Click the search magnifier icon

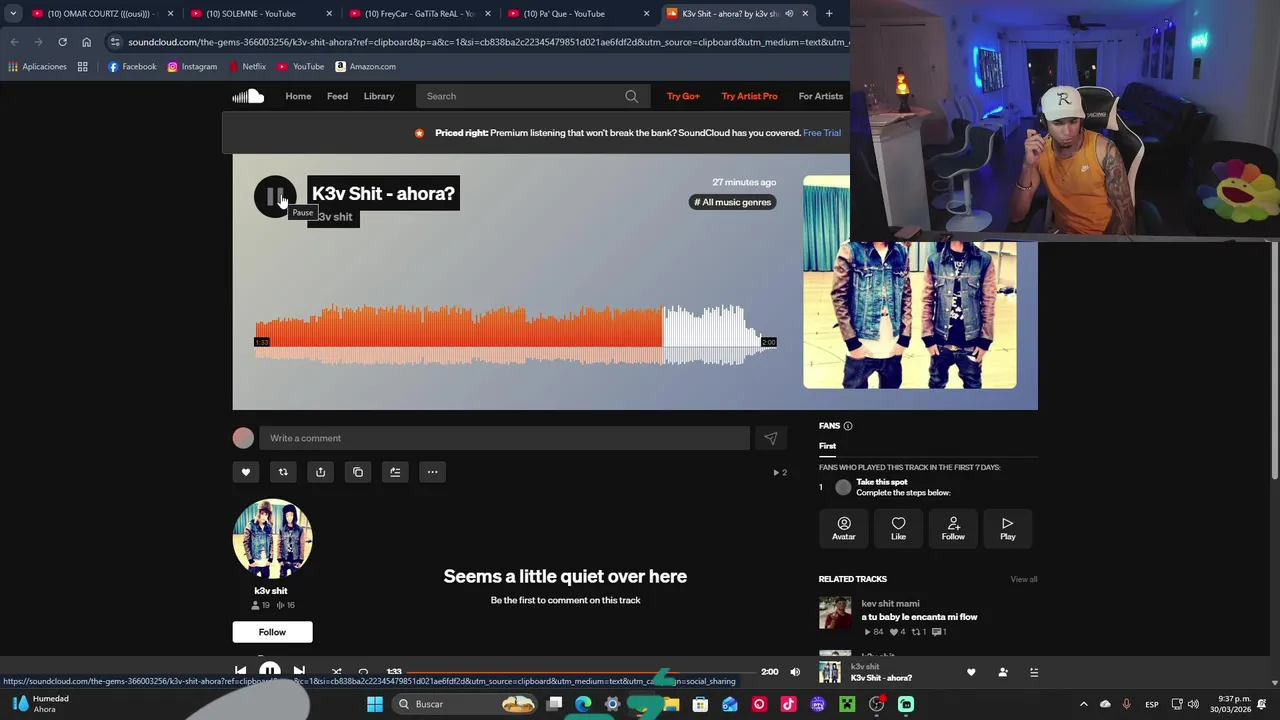coord(631,96)
